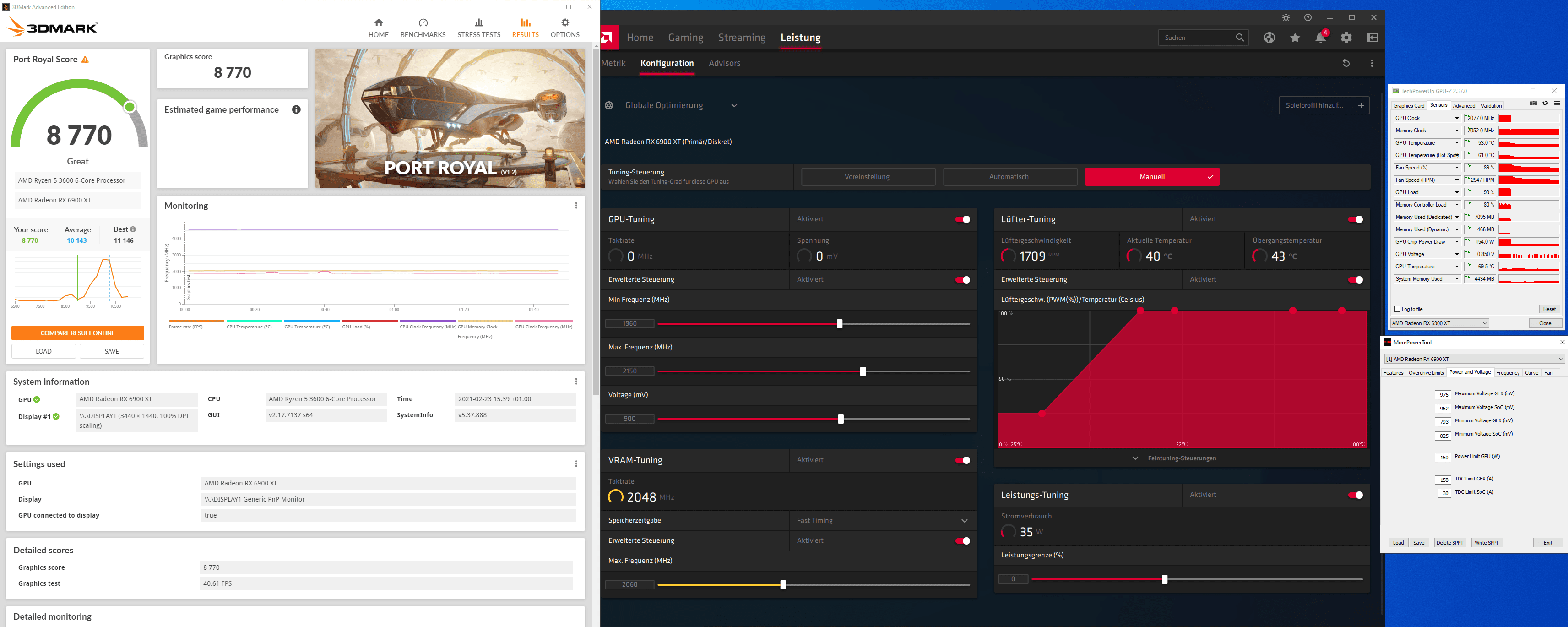
Task: Open Monitoring panel three-dot menu
Action: click(576, 206)
